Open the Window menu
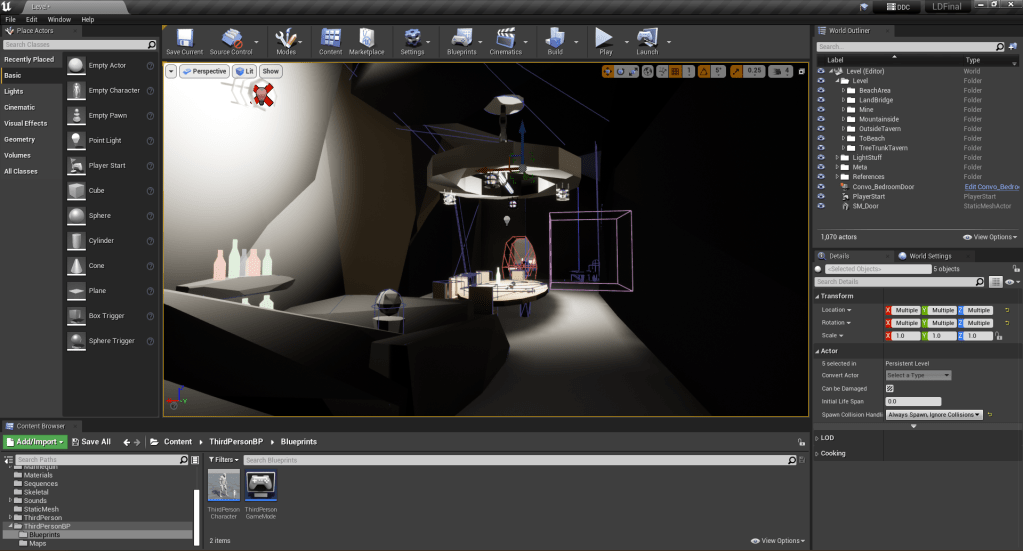The height and width of the screenshot is (551, 1023). [59, 19]
